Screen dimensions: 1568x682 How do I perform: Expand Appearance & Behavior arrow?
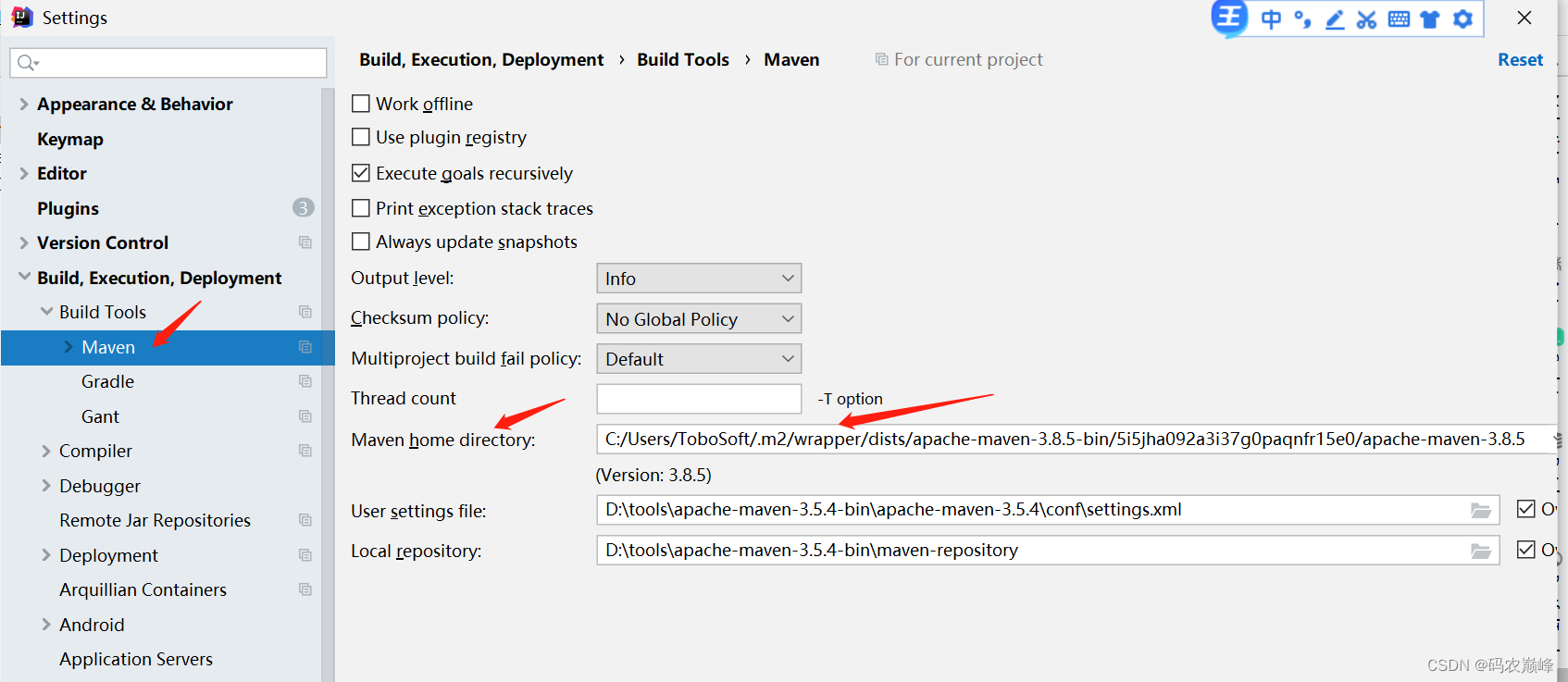point(24,105)
